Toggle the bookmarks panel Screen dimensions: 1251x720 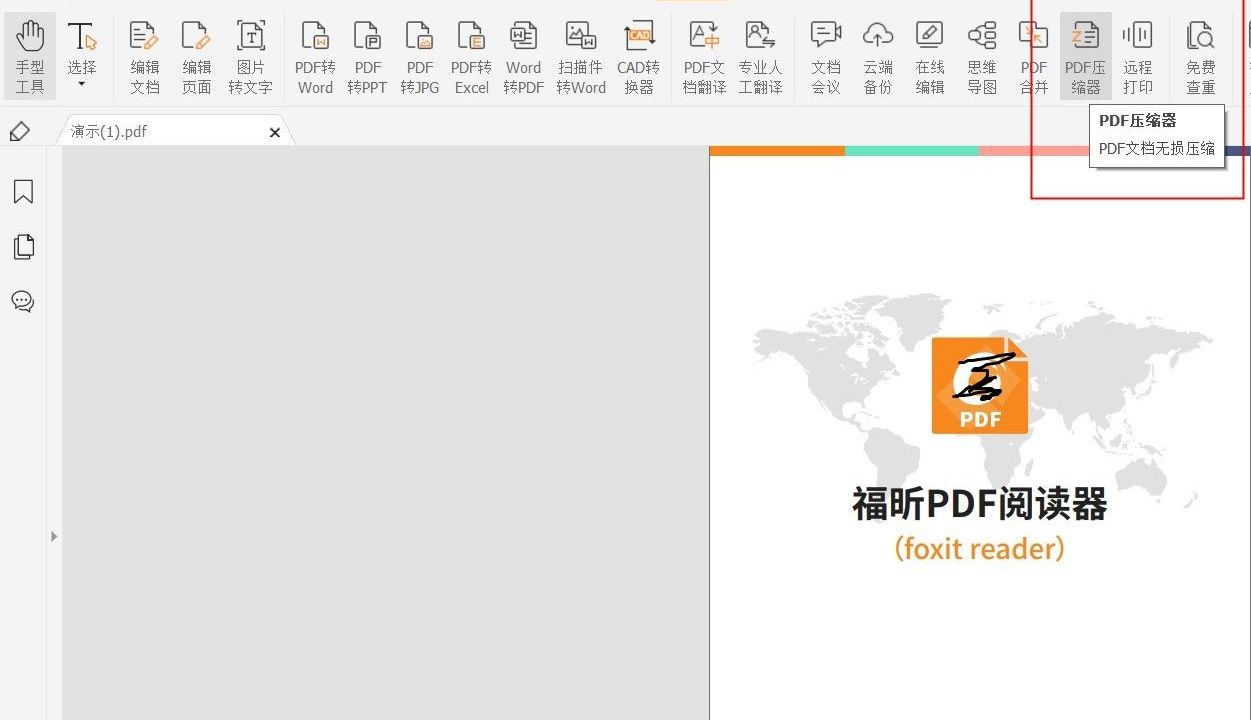point(22,191)
